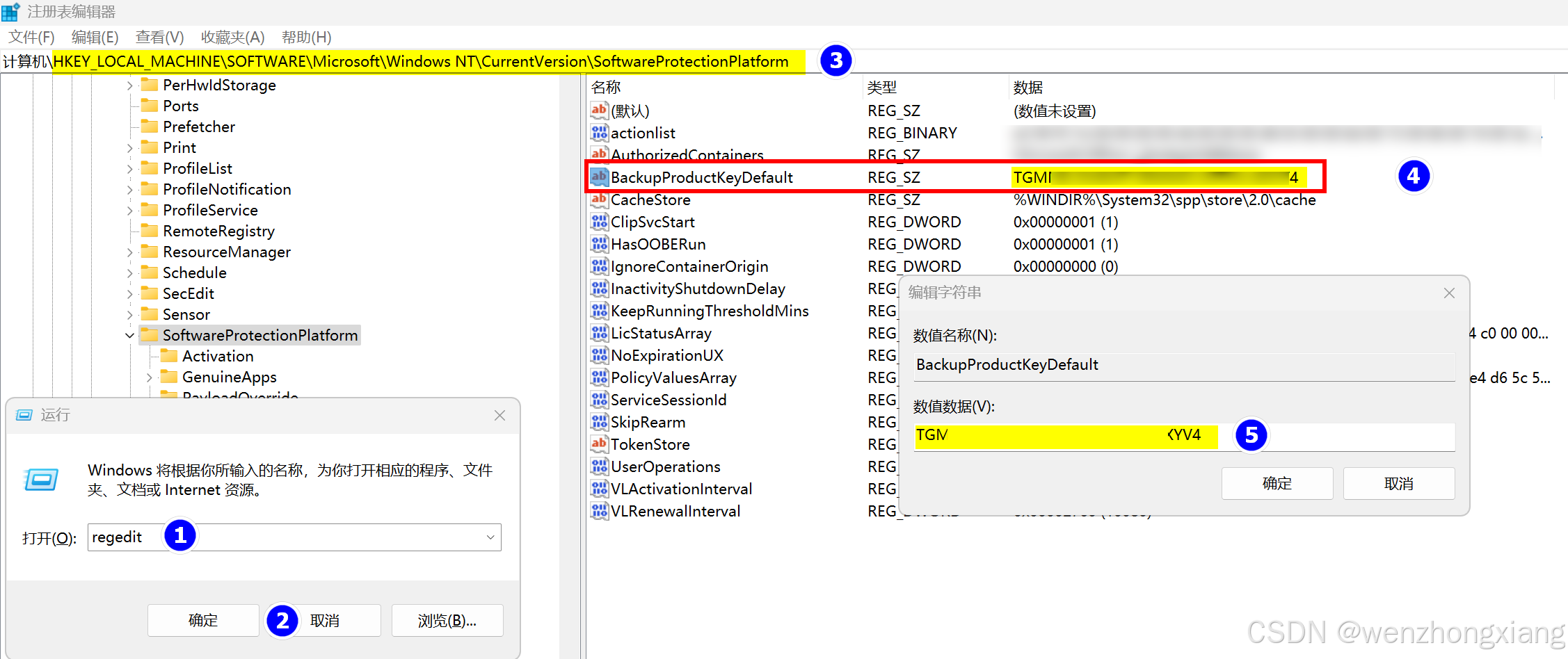Confirm with 确定 in 编辑字符串 dialog
Screen dimensions: 1568x659
(1277, 483)
